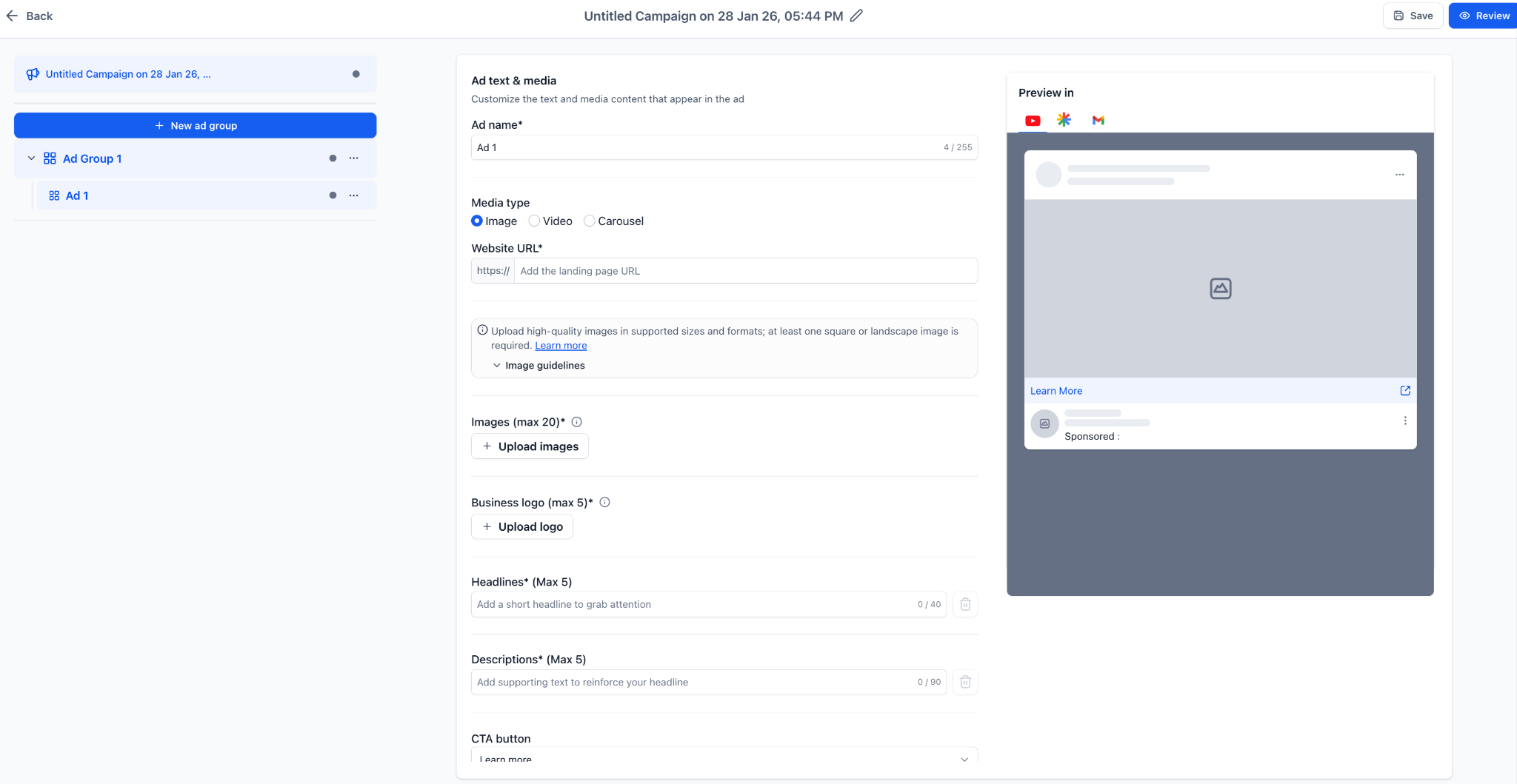Viewport: 1517px width, 784px height.
Task: Click the campaign title text in header
Action: 713,16
